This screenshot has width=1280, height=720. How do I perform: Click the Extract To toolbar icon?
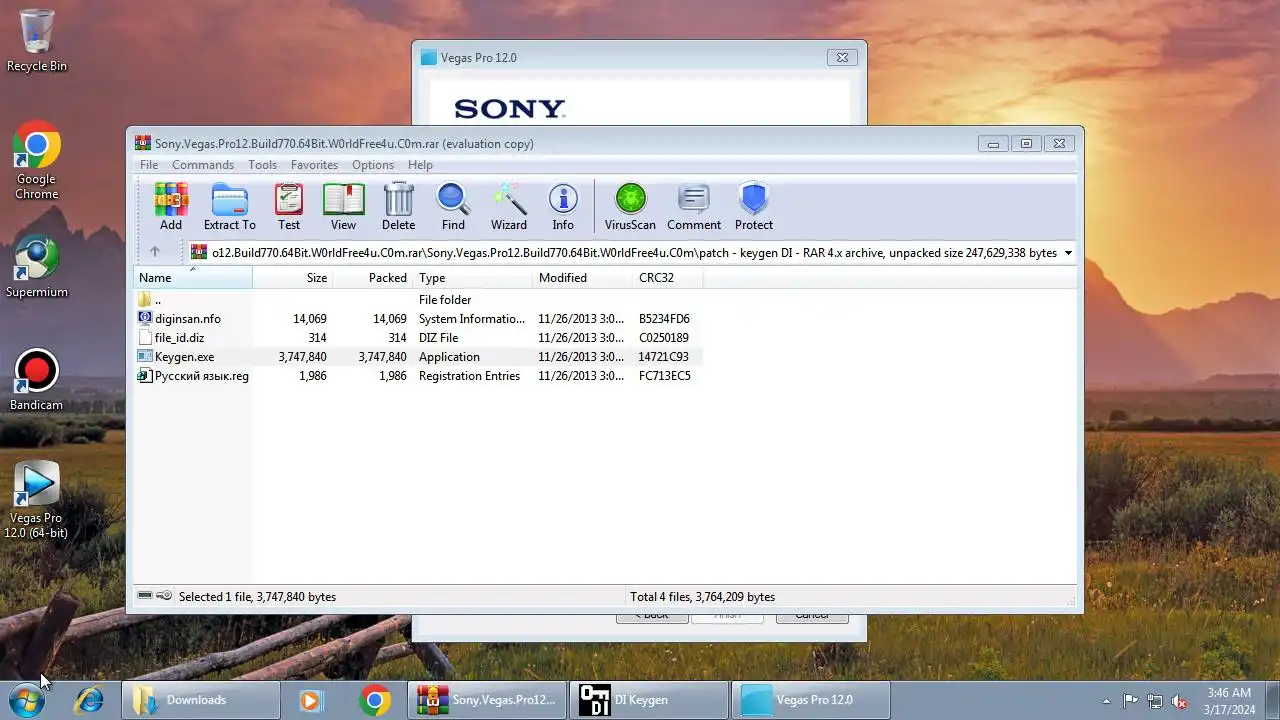[x=230, y=207]
